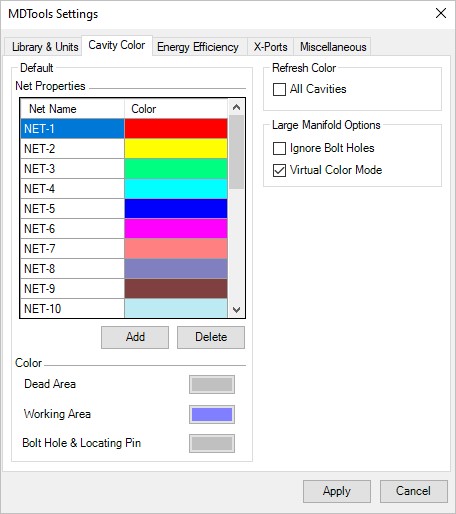Change Bolt Hole & Locating Pin color

[212, 443]
